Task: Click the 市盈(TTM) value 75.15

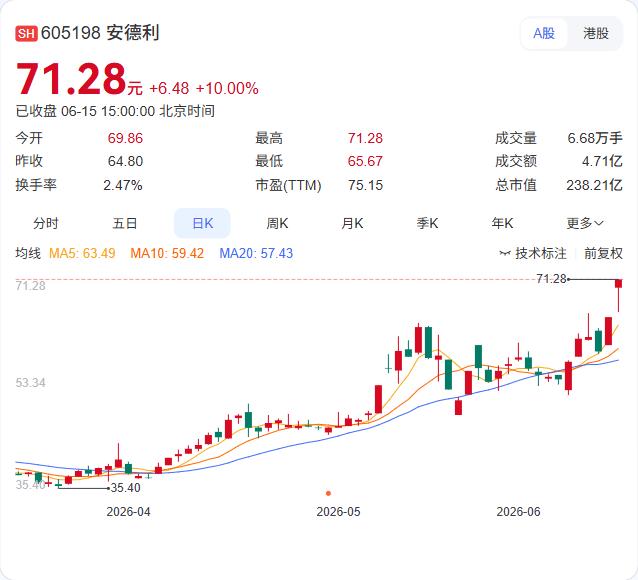Action: [365, 186]
